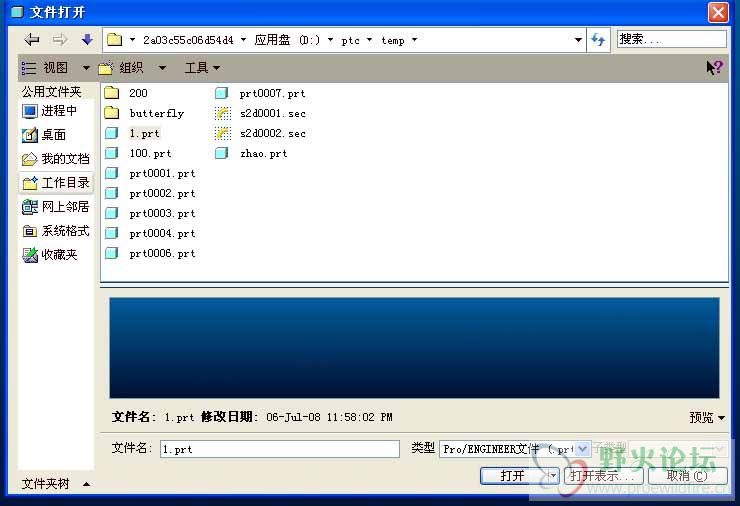Expand dropdown arrow after ptc

click(x=369, y=40)
